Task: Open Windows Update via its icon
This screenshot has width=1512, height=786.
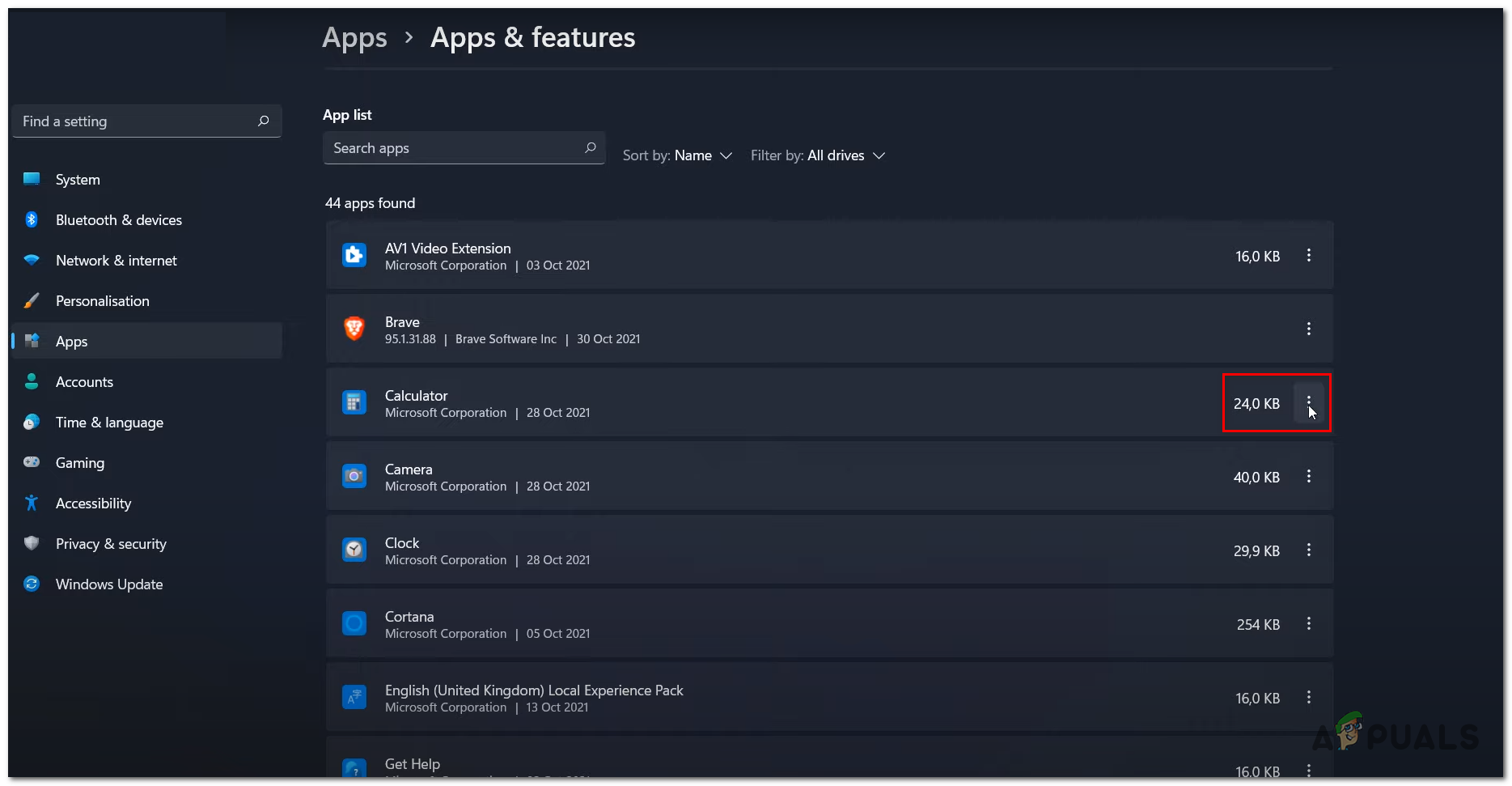Action: pyautogui.click(x=31, y=584)
